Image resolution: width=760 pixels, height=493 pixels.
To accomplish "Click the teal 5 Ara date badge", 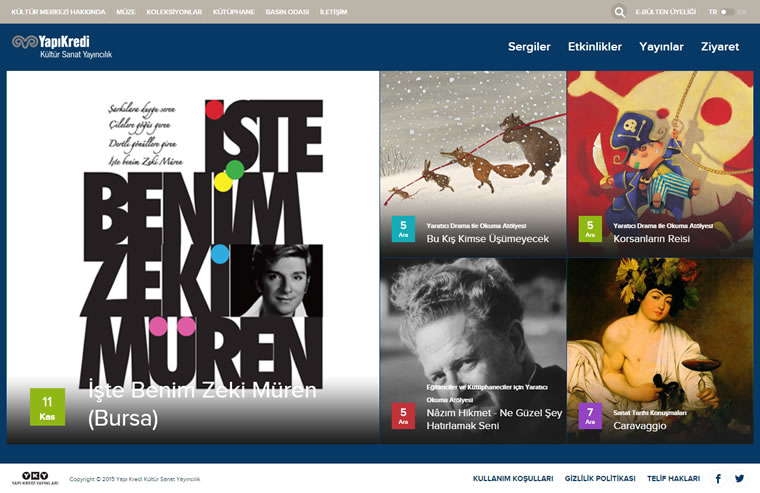I will (x=403, y=229).
